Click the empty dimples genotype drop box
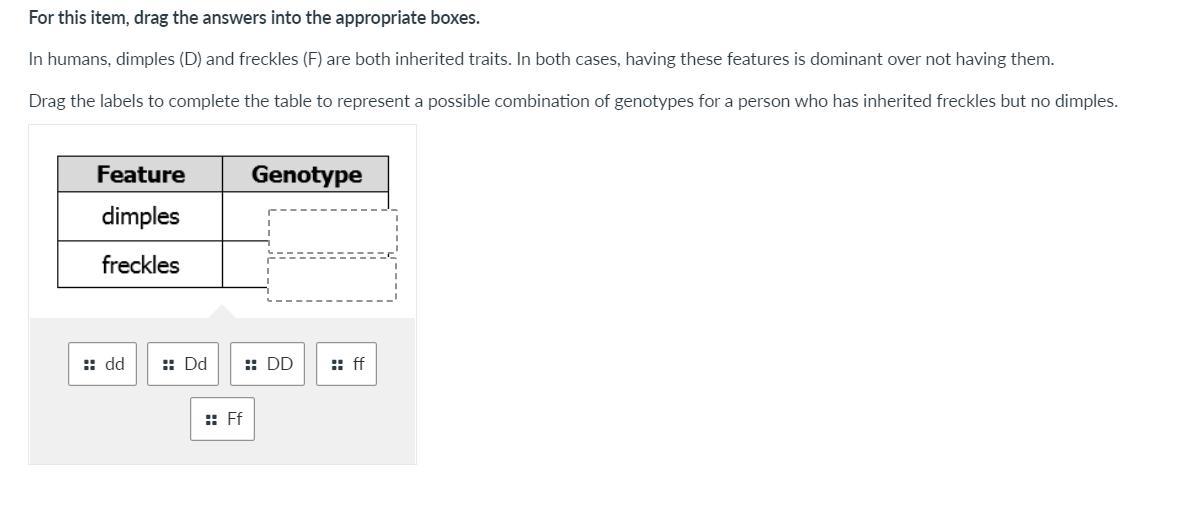The width and height of the screenshot is (1203, 530). click(x=332, y=231)
